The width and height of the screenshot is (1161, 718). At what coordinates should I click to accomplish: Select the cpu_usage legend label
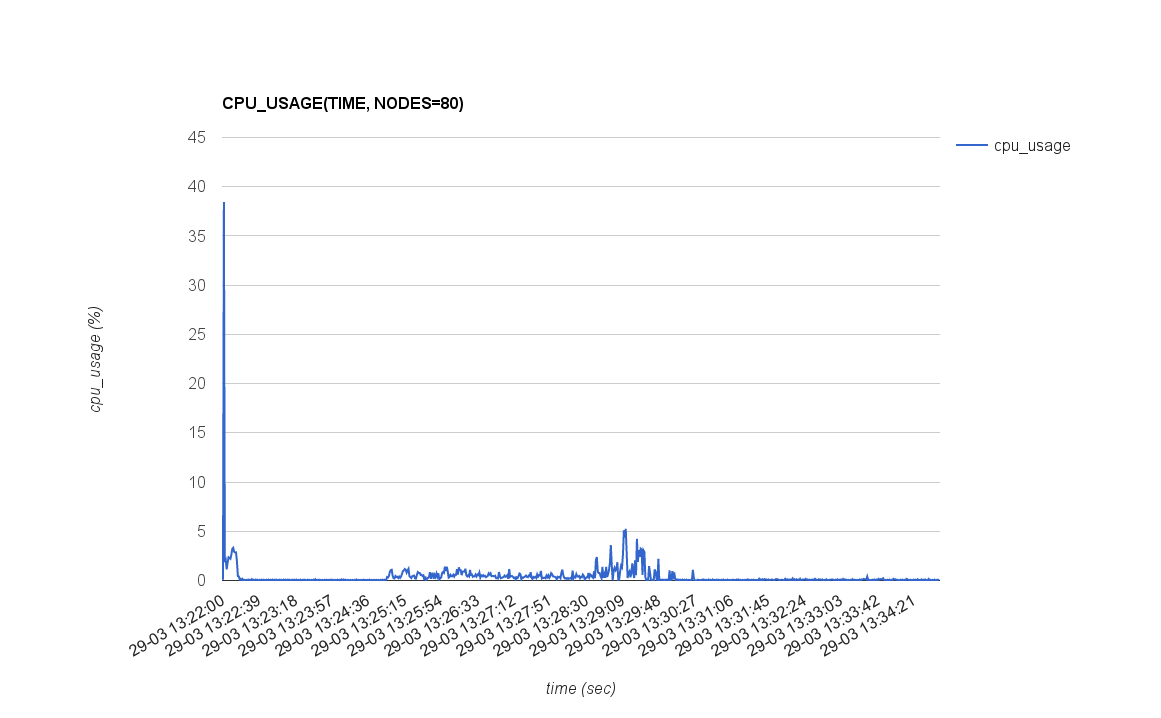click(1031, 146)
